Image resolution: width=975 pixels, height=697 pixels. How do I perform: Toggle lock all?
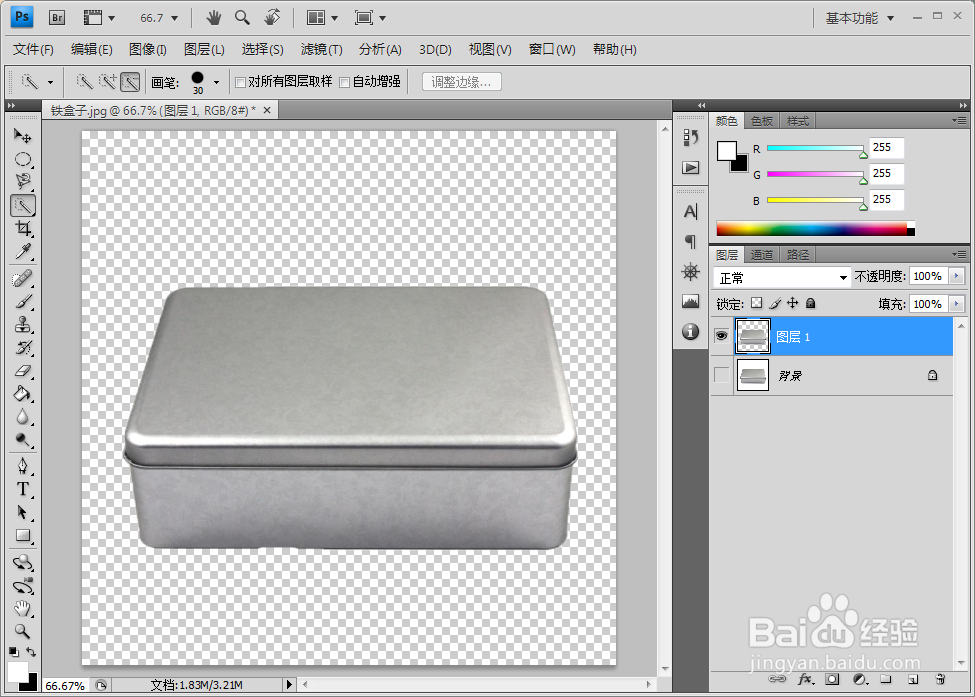tap(810, 303)
